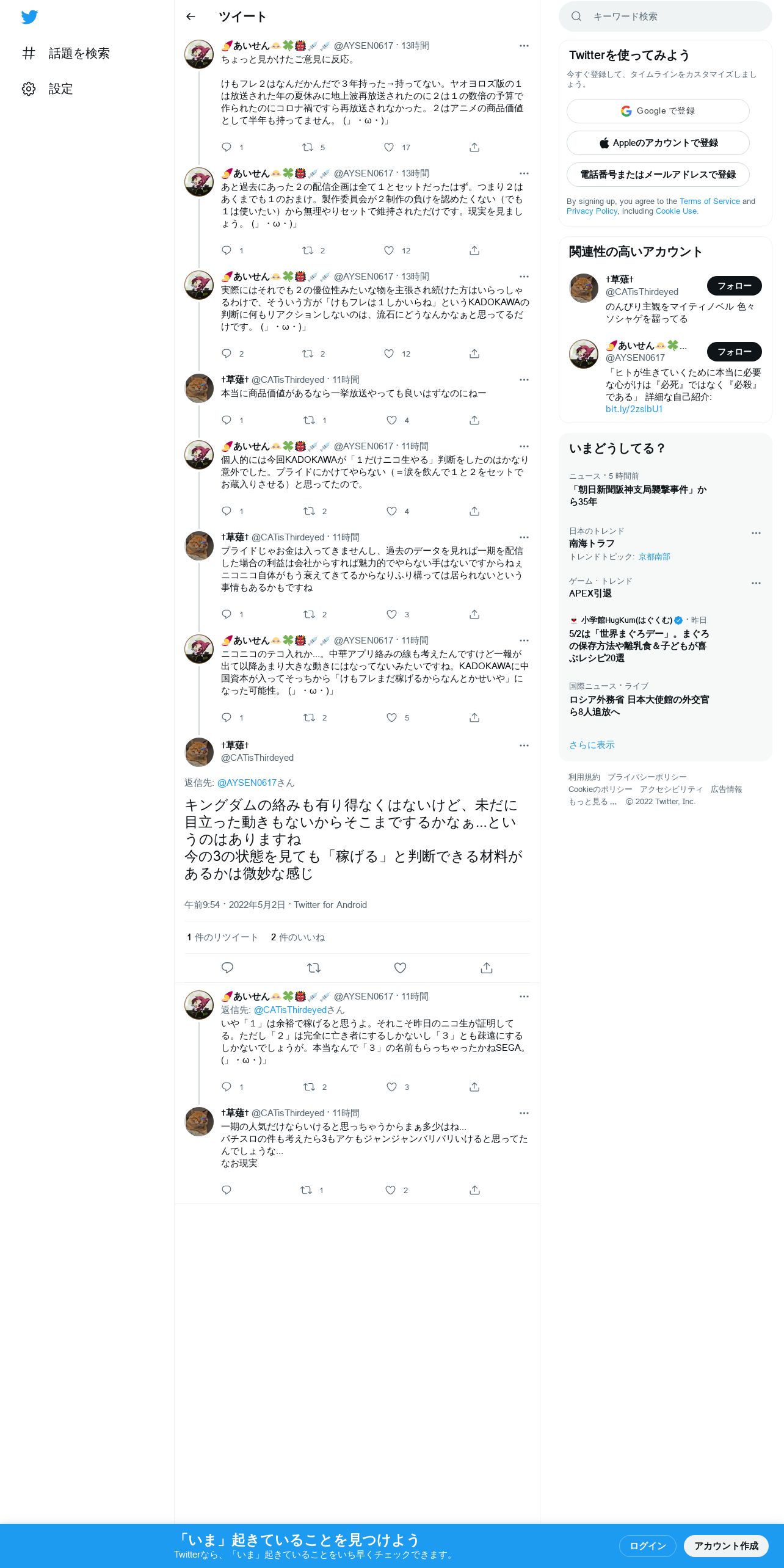
Task: Like the first tweet with 17 likes
Action: point(389,147)
